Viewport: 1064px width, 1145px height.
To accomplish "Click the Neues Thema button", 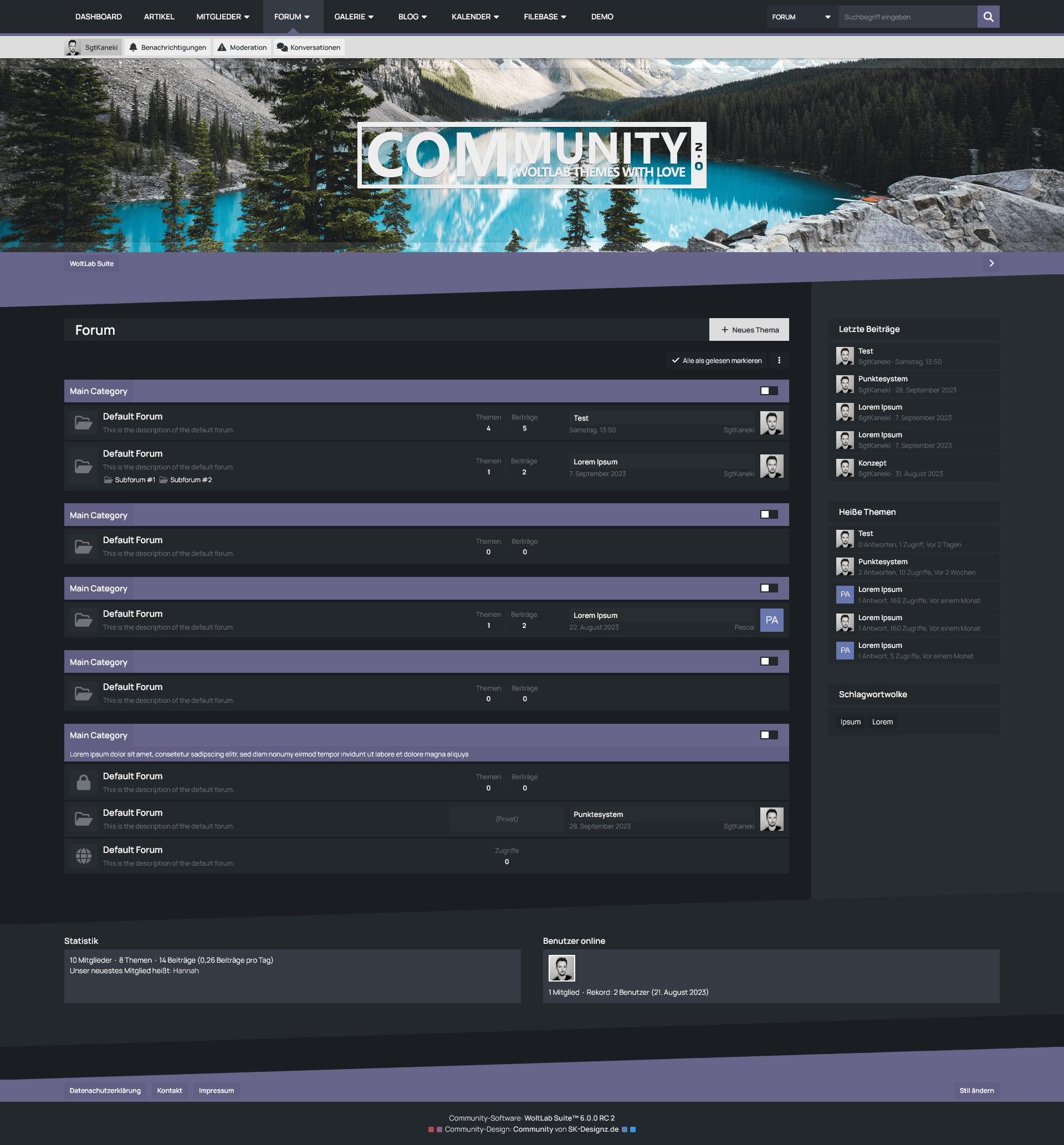I will [x=749, y=330].
